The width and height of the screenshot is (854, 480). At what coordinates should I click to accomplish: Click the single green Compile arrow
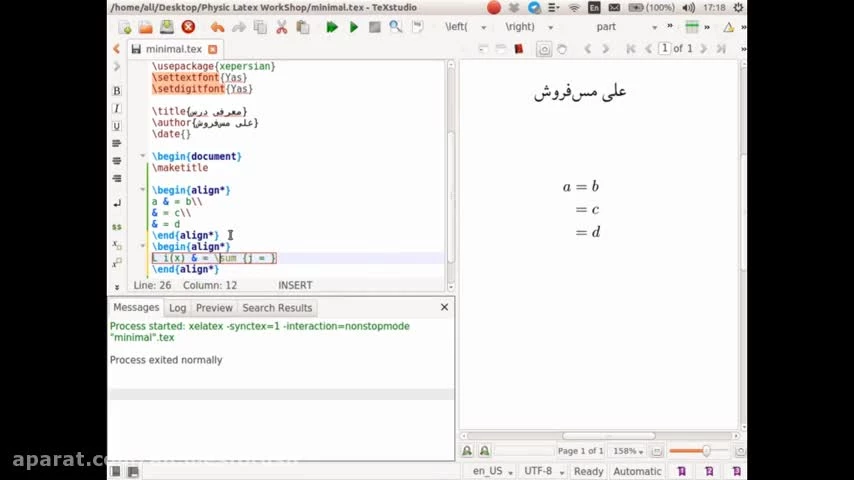(354, 27)
